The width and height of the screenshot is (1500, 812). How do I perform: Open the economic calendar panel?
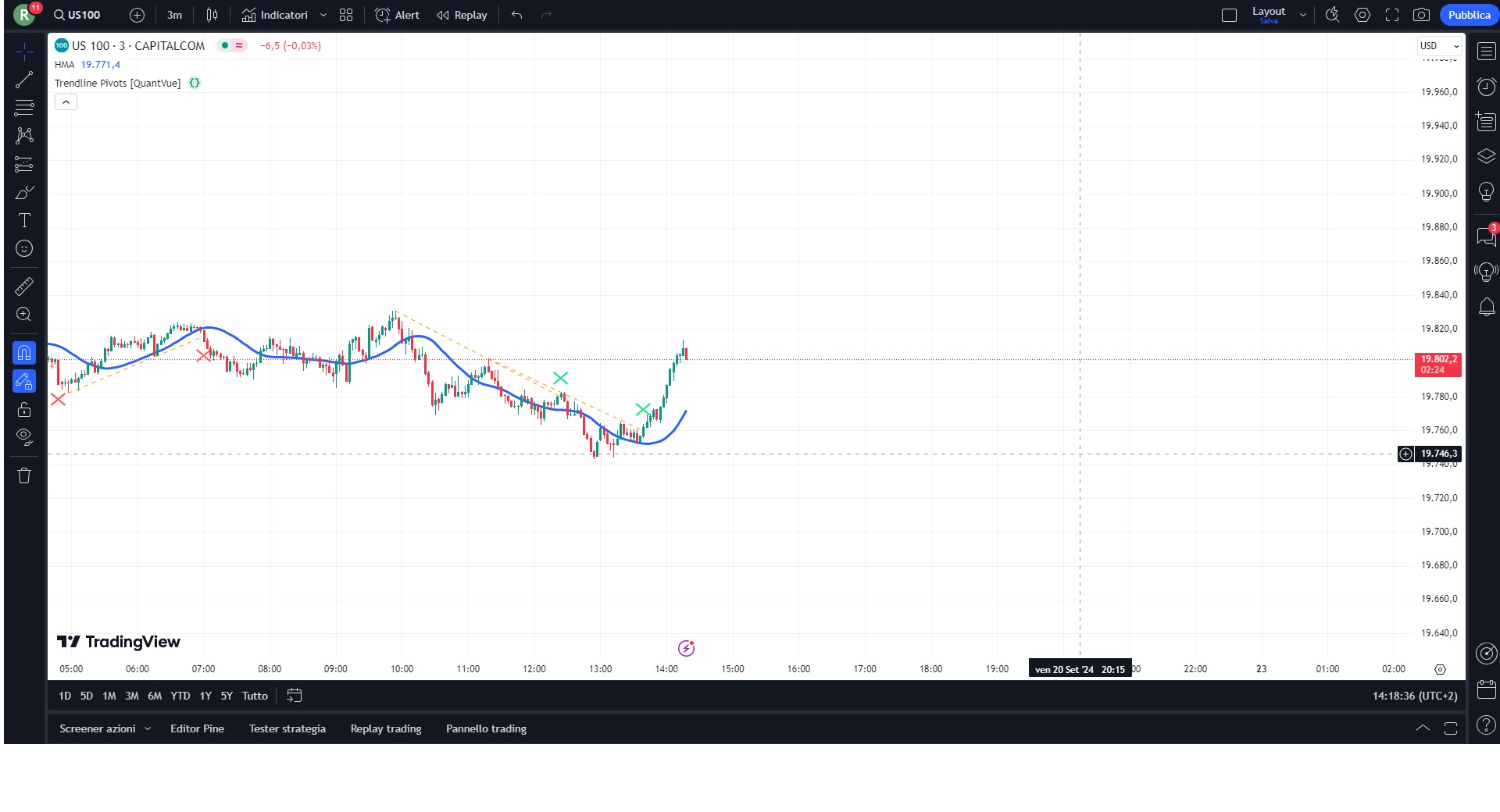1486,689
